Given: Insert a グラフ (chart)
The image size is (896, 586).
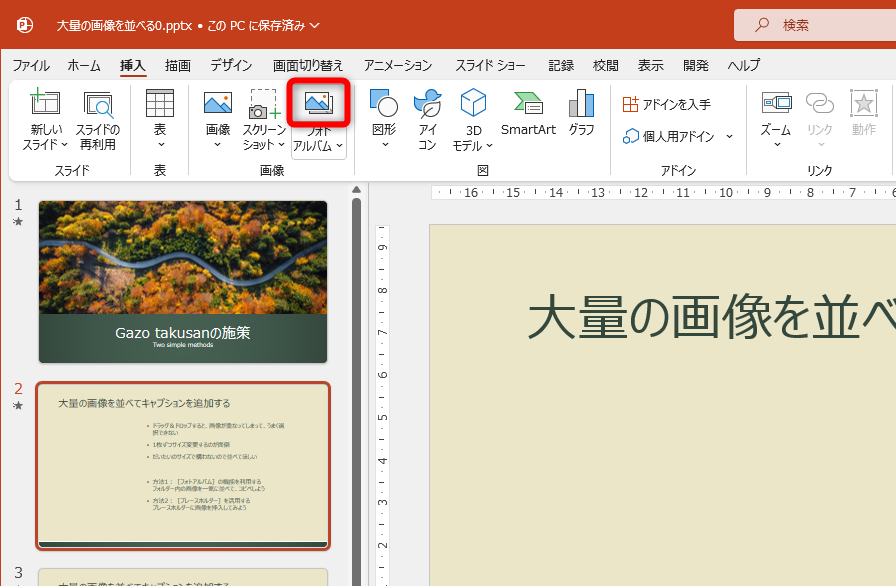Looking at the screenshot, I should point(580,115).
